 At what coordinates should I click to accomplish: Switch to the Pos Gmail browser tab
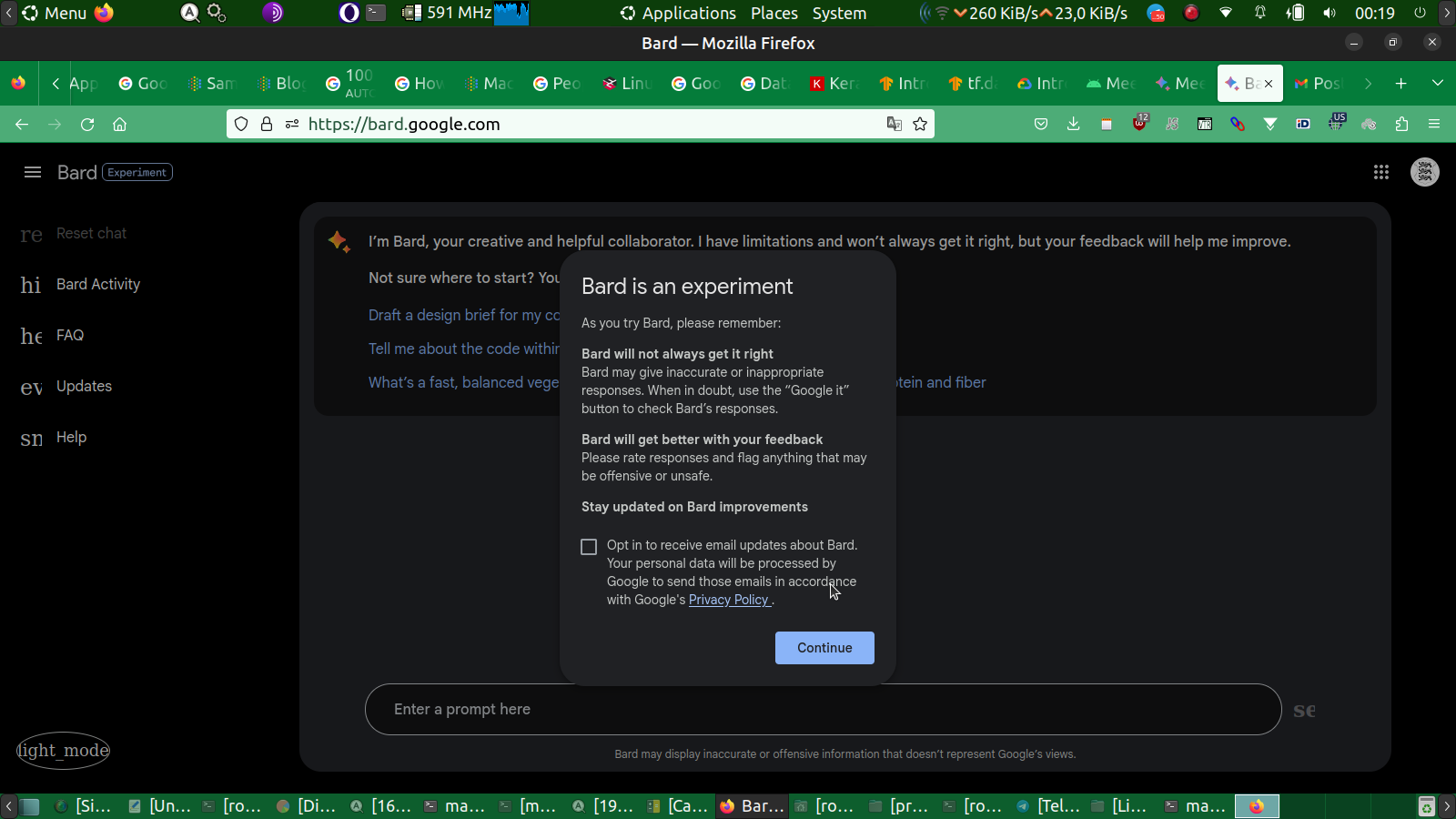[1318, 84]
